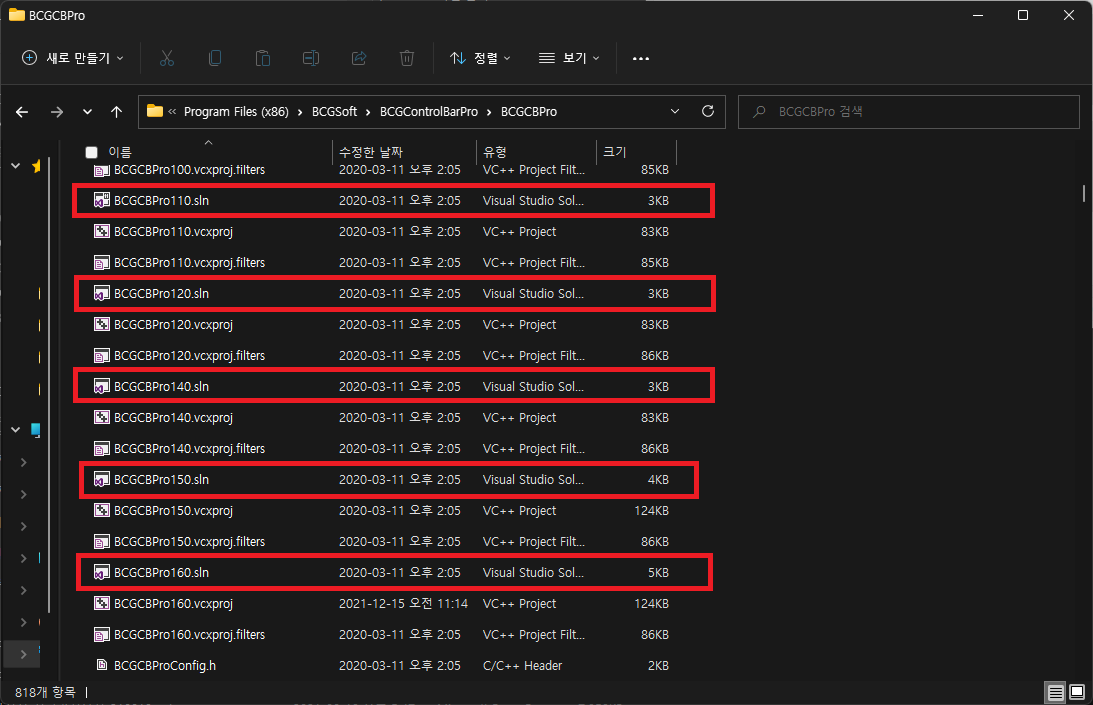This screenshot has height=705, width=1093.
Task: Click the Paste clipboard icon
Action: [263, 59]
